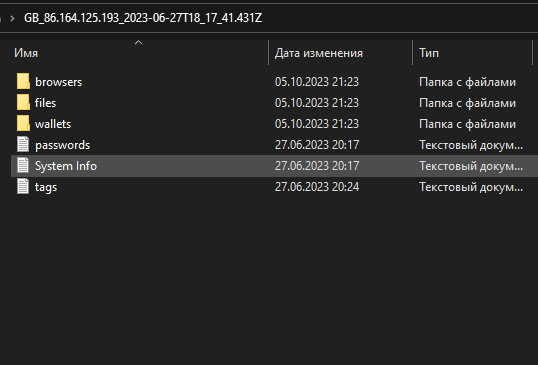
Task: Click the GB_86.164.125.193 folder name in the address bar
Action: pos(143,18)
